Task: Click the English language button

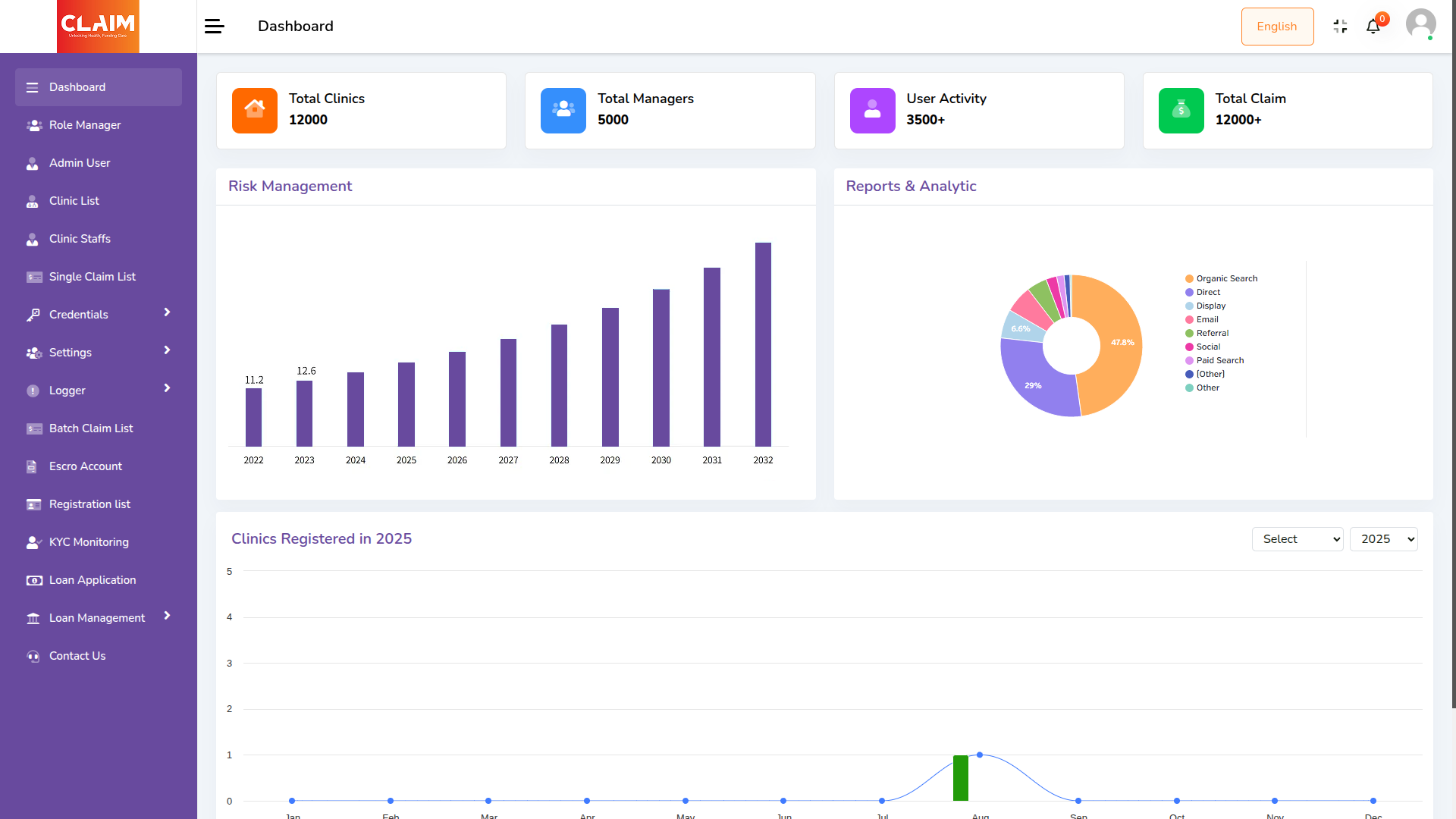Action: pos(1277,27)
